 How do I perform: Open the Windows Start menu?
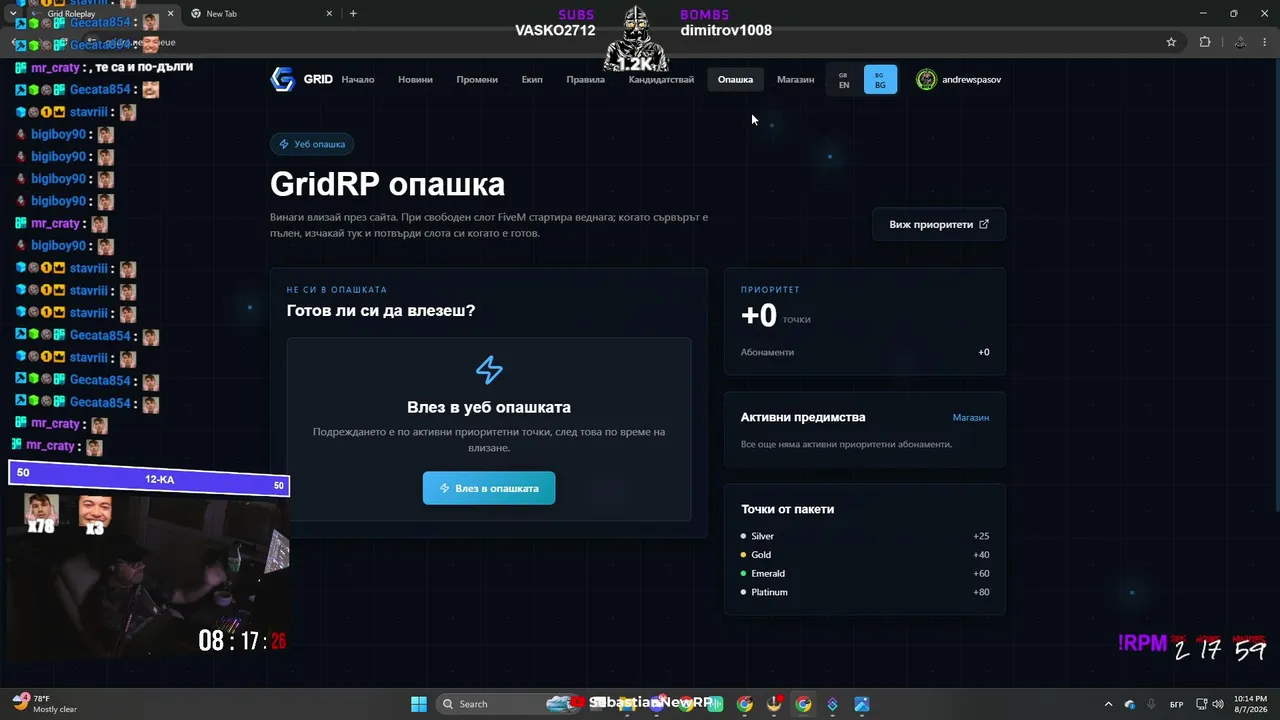tap(419, 704)
